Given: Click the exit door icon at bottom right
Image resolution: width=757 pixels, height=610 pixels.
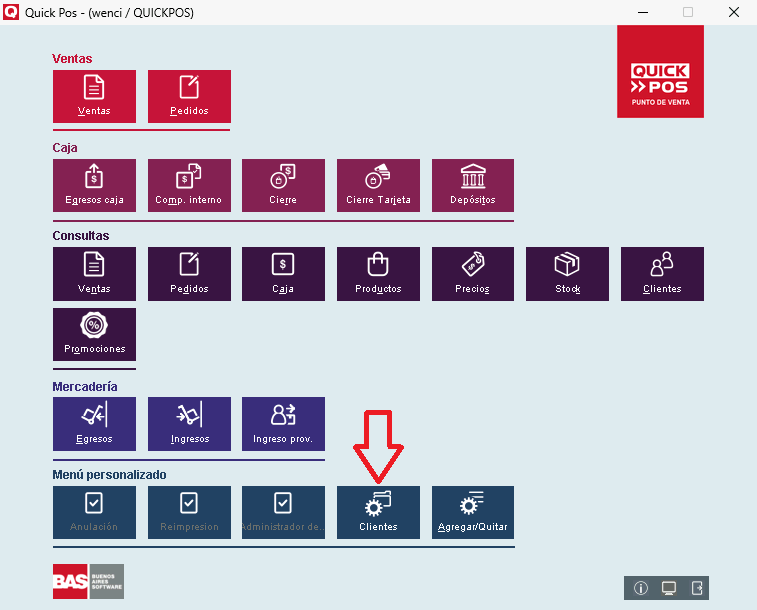Looking at the screenshot, I should pyautogui.click(x=697, y=588).
